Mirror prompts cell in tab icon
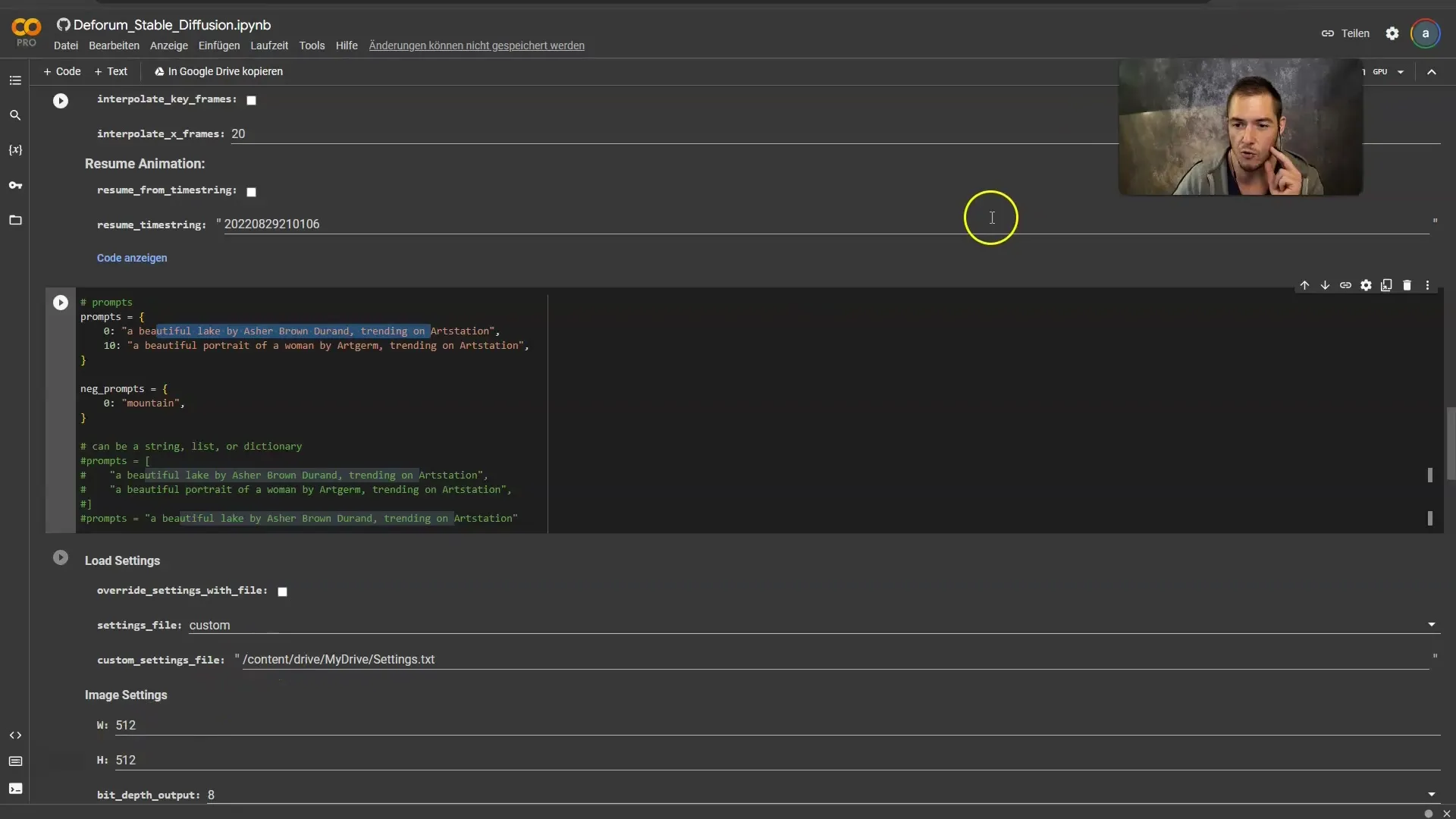The image size is (1456, 819). [x=1386, y=285]
